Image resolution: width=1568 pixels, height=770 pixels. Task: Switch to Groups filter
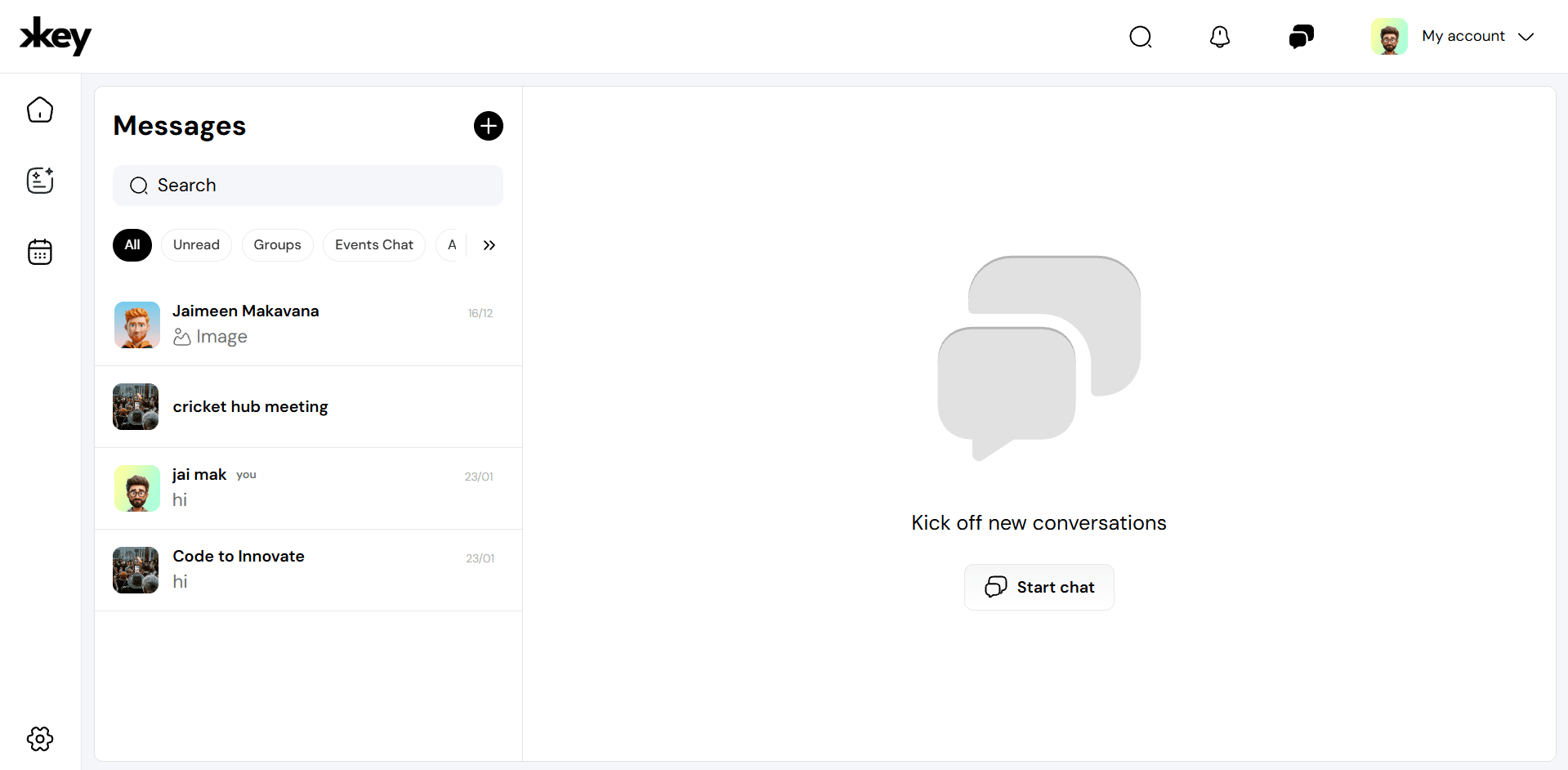click(277, 245)
